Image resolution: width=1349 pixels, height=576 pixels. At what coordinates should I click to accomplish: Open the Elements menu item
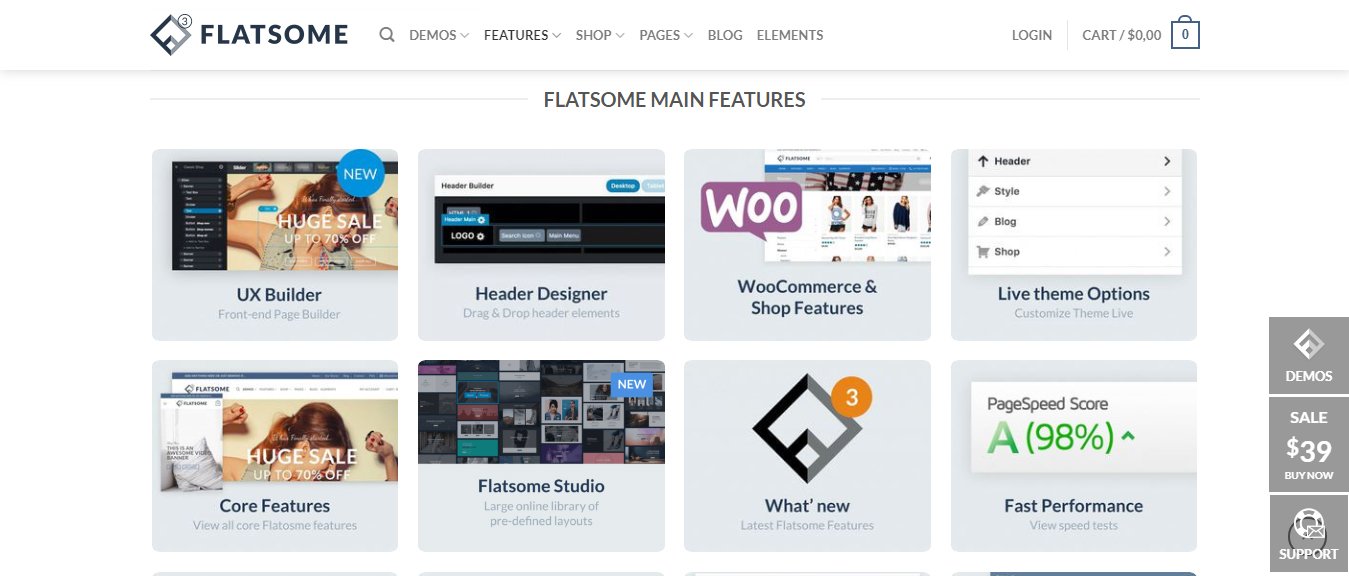tap(790, 35)
